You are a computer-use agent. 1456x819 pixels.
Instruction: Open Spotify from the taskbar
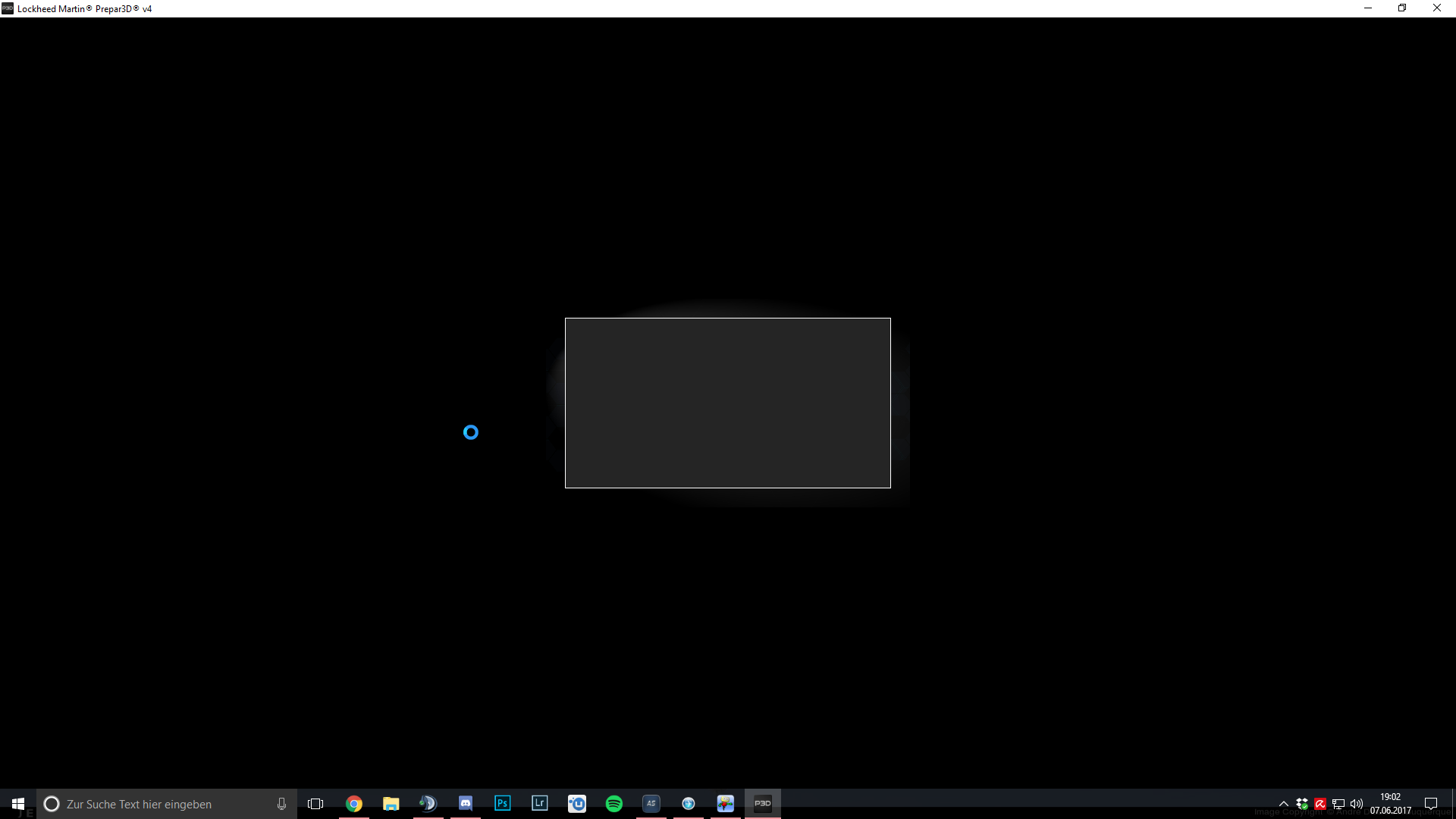(614, 804)
